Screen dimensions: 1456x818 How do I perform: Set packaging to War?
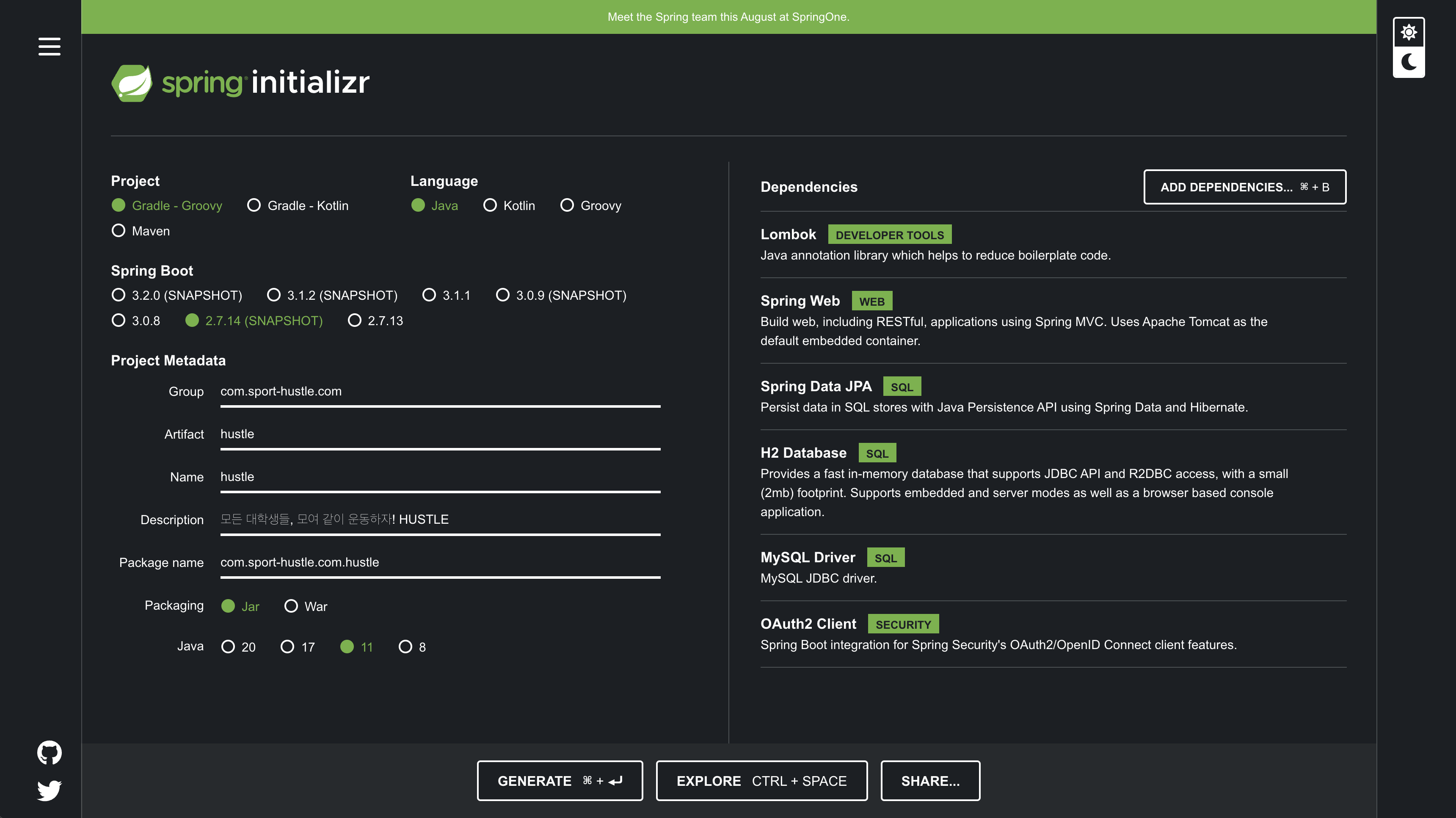tap(291, 606)
